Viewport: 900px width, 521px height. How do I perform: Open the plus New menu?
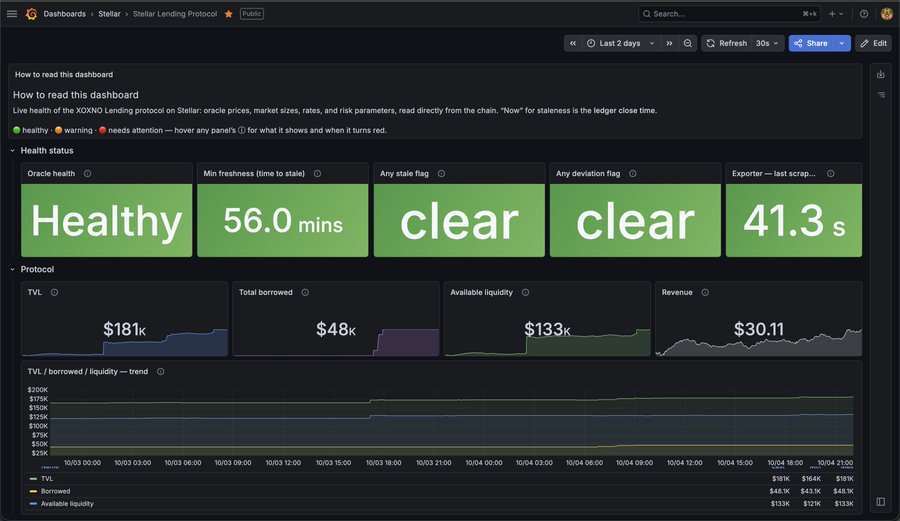(x=836, y=14)
